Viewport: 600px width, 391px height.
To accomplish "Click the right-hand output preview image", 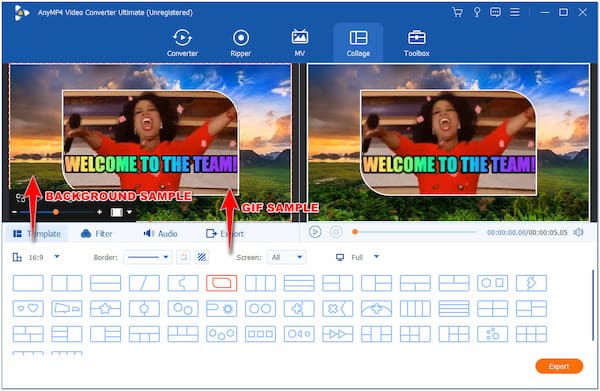I will [448, 142].
